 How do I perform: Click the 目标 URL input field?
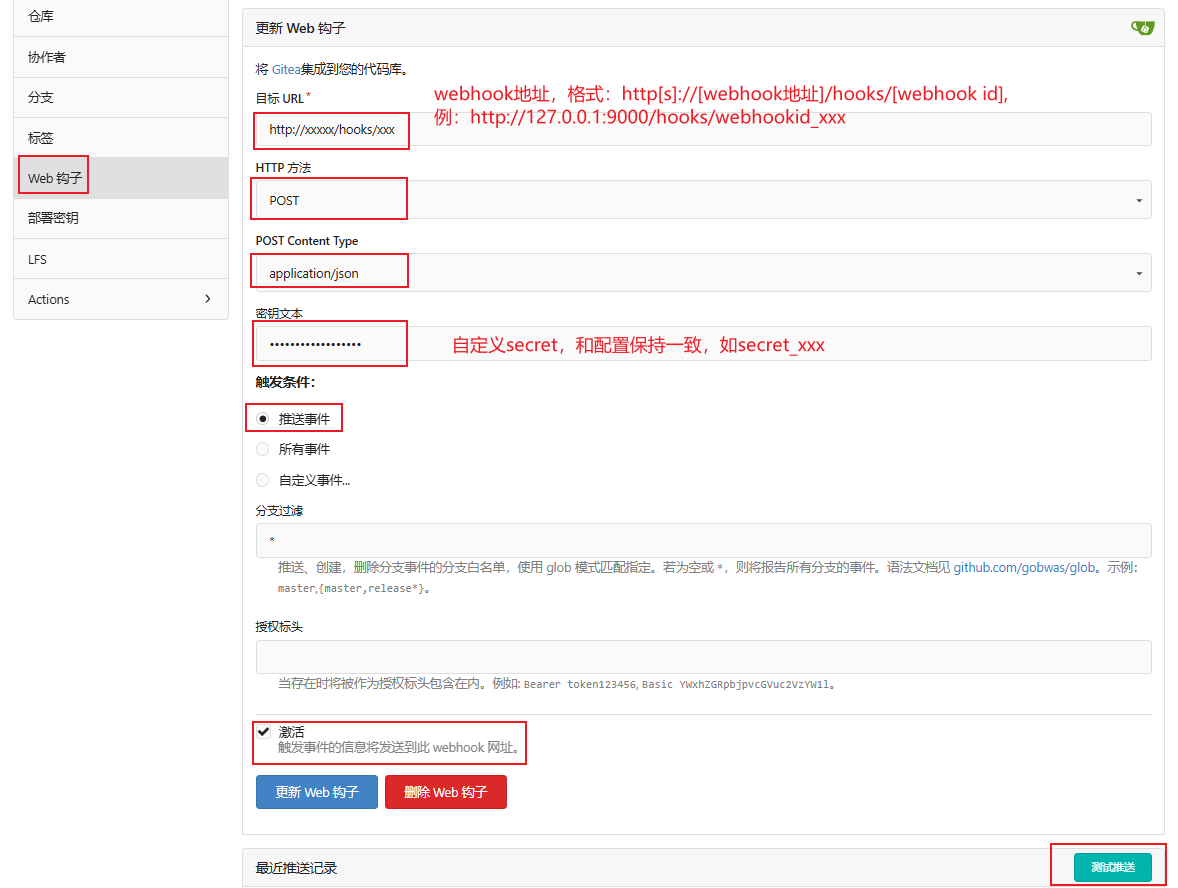pyautogui.click(x=702, y=130)
